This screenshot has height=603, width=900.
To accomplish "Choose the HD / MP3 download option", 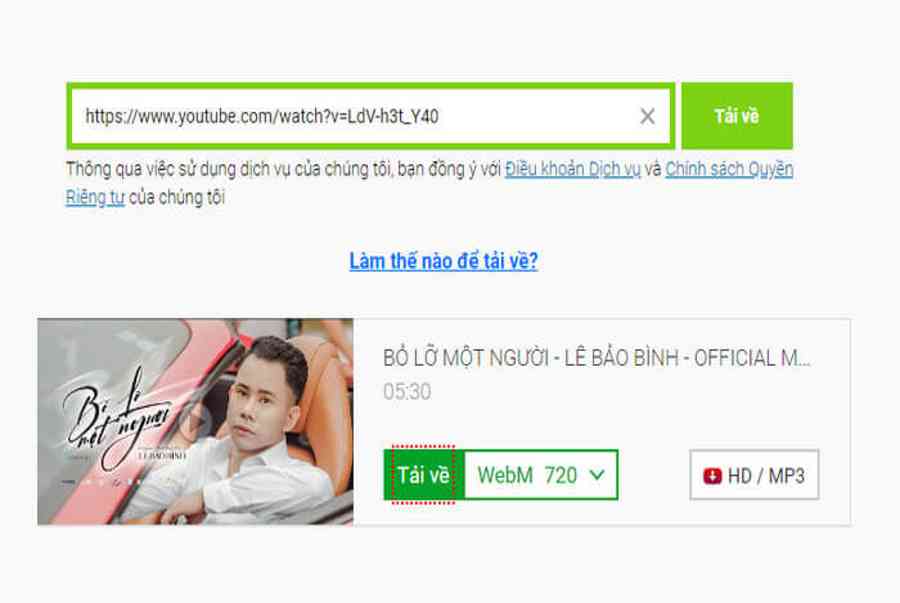I will point(754,475).
